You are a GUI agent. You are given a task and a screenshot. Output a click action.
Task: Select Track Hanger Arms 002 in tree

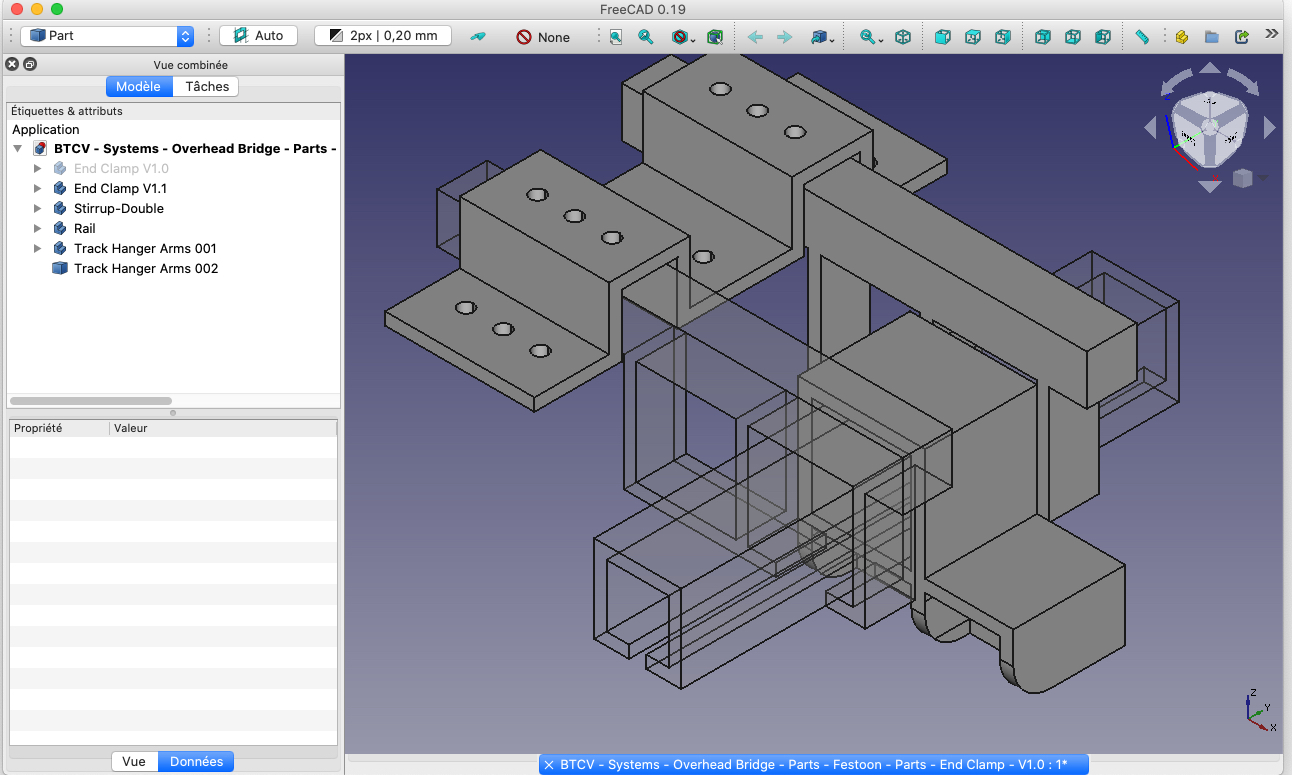pyautogui.click(x=146, y=269)
